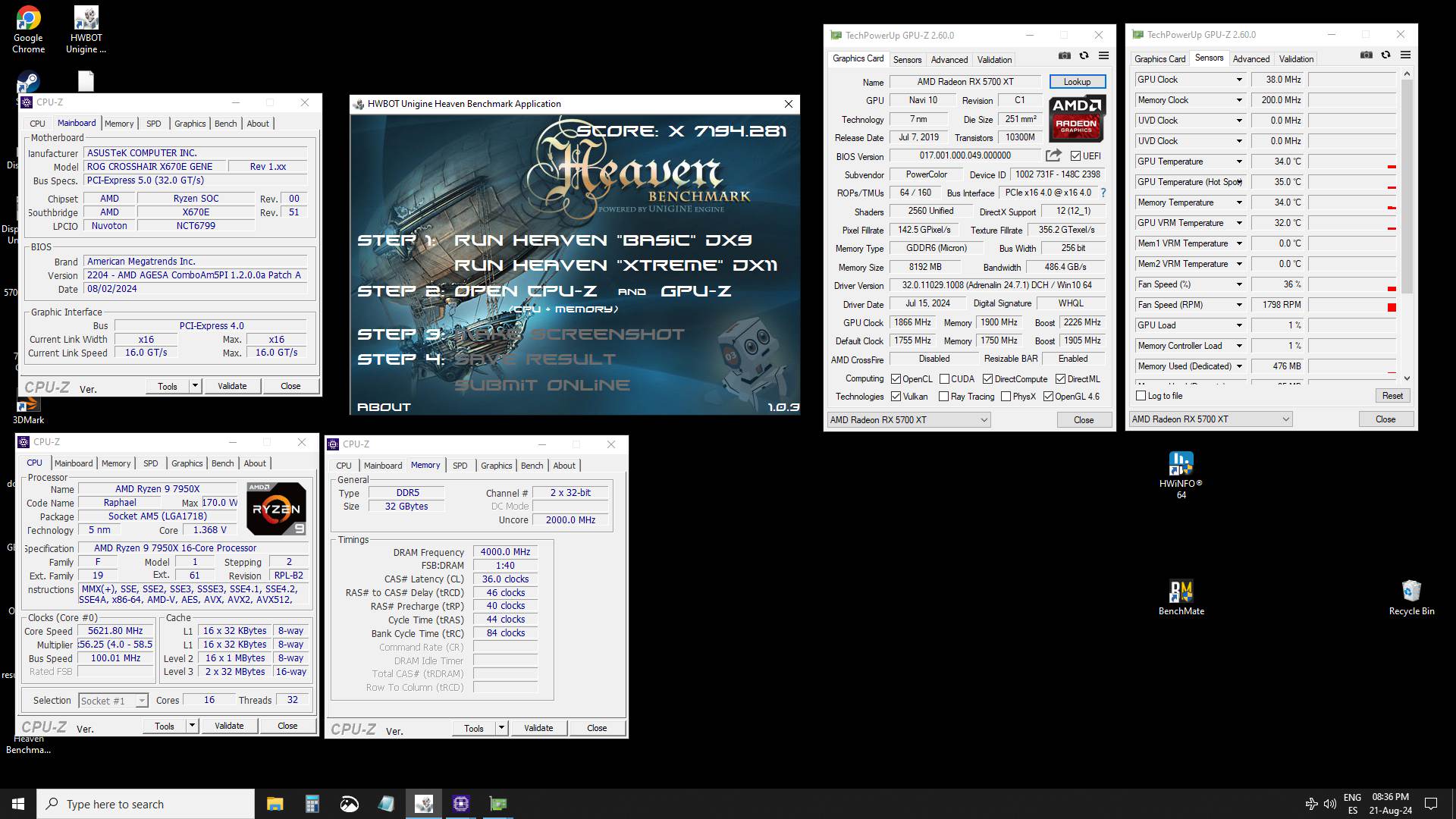Switch to Advanced tab in GPU-Z Graphics Card window
This screenshot has width=1456, height=819.
coord(949,59)
